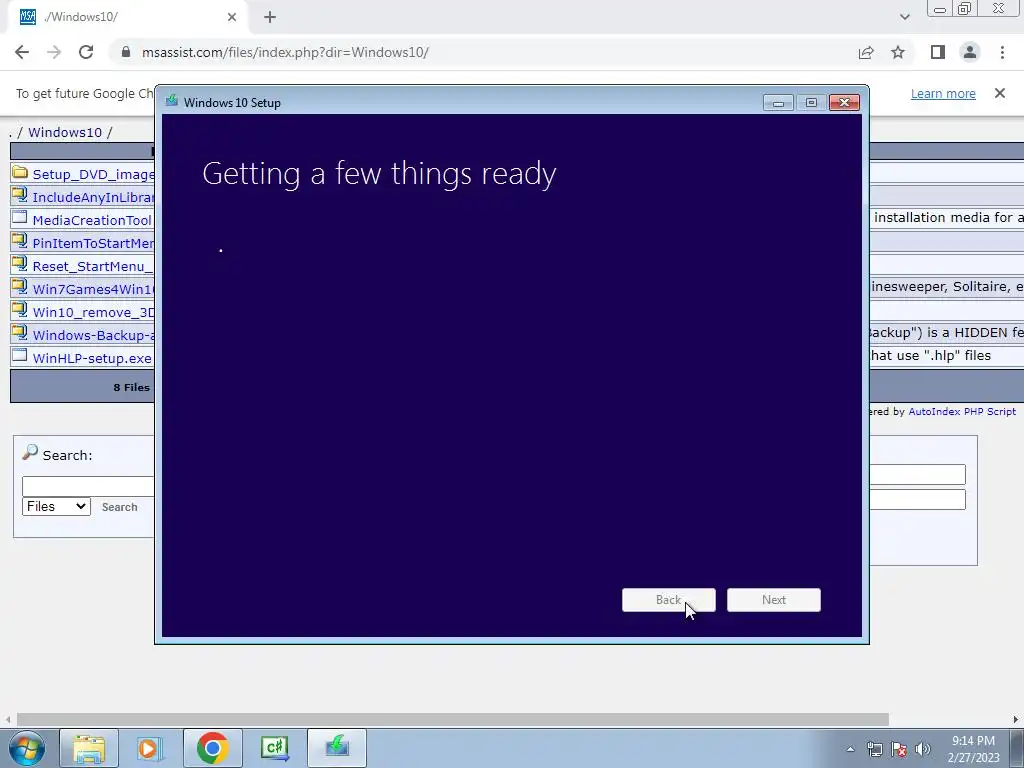The width and height of the screenshot is (1024, 768).
Task: Bookmark this page with the star icon
Action: (x=898, y=52)
